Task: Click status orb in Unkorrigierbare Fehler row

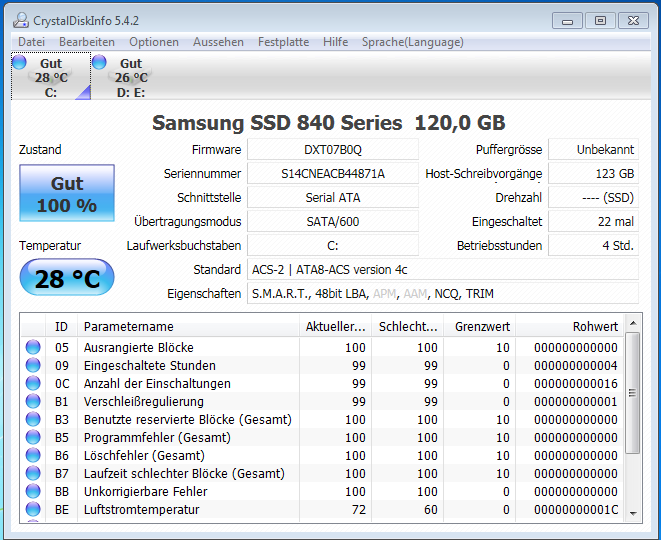Action: (33, 492)
